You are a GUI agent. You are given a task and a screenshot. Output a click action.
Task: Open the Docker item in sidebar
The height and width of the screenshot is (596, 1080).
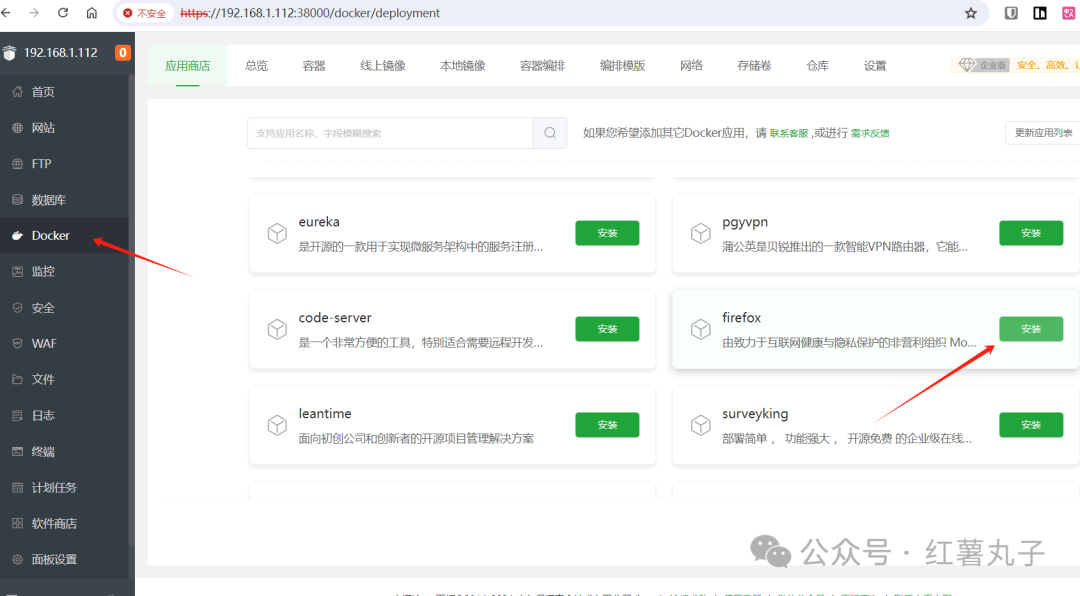pos(50,236)
